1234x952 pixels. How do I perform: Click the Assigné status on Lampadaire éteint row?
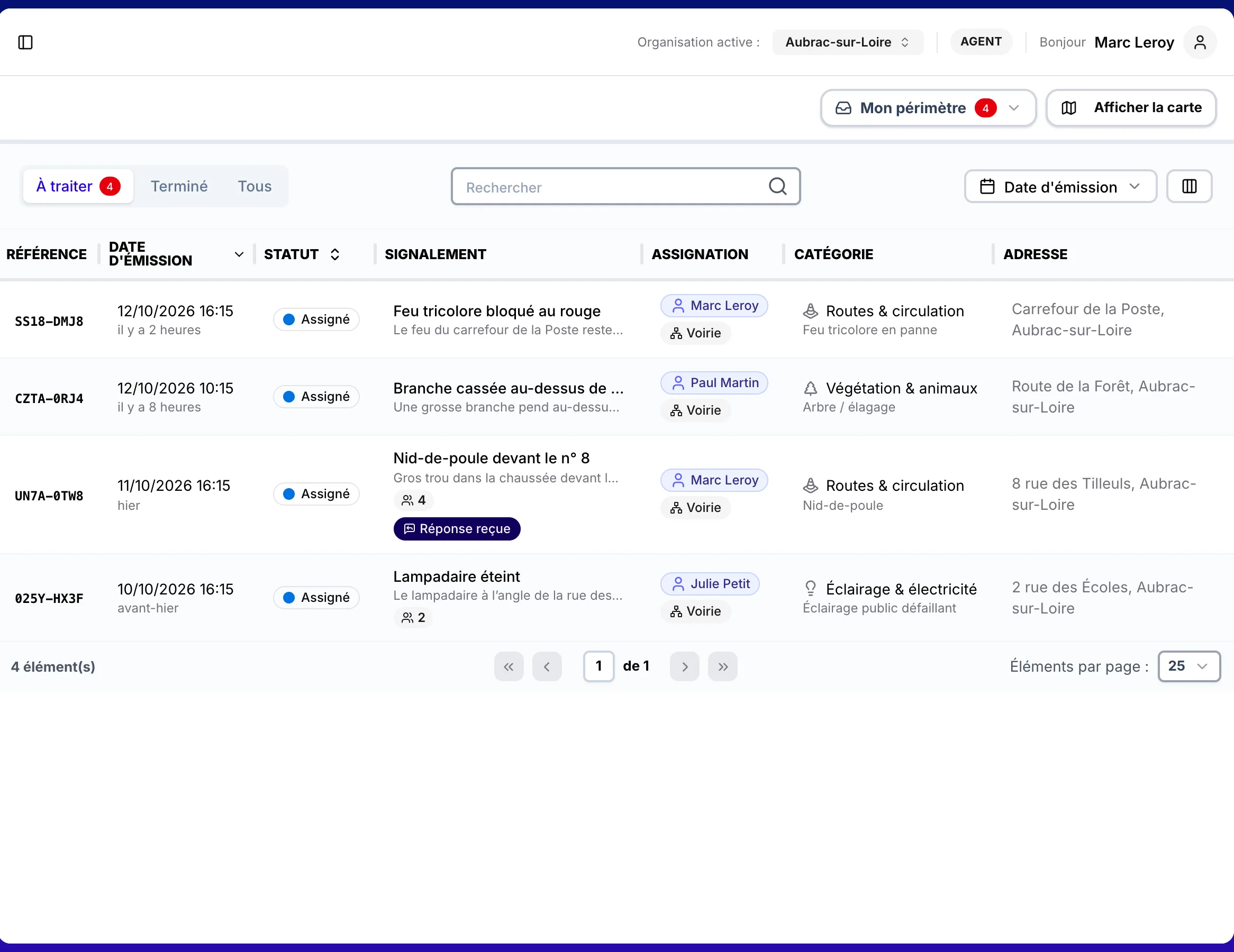(316, 598)
